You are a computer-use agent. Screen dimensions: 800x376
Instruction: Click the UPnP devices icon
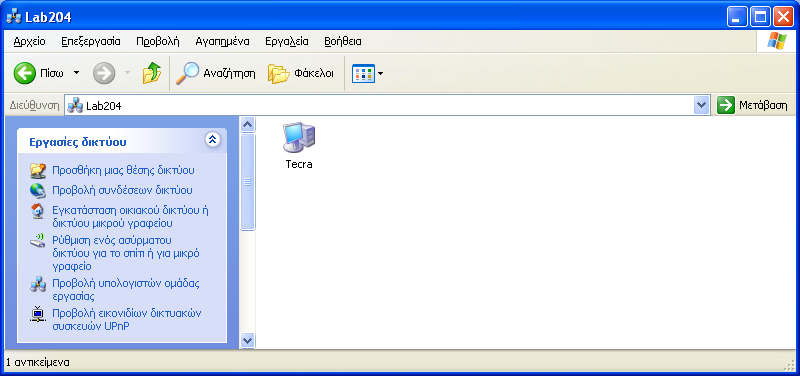[x=38, y=314]
